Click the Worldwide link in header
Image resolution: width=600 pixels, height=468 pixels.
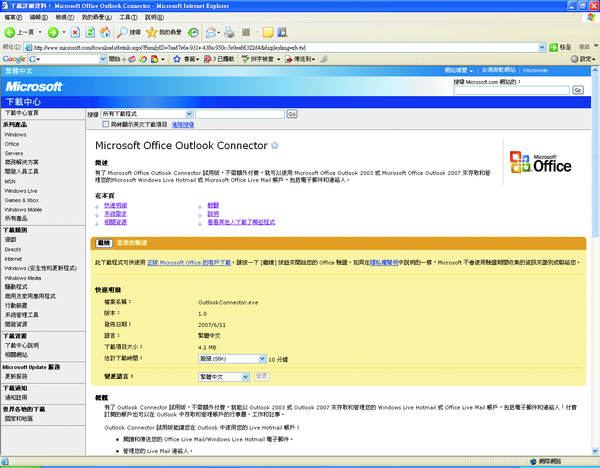pyautogui.click(x=535, y=70)
